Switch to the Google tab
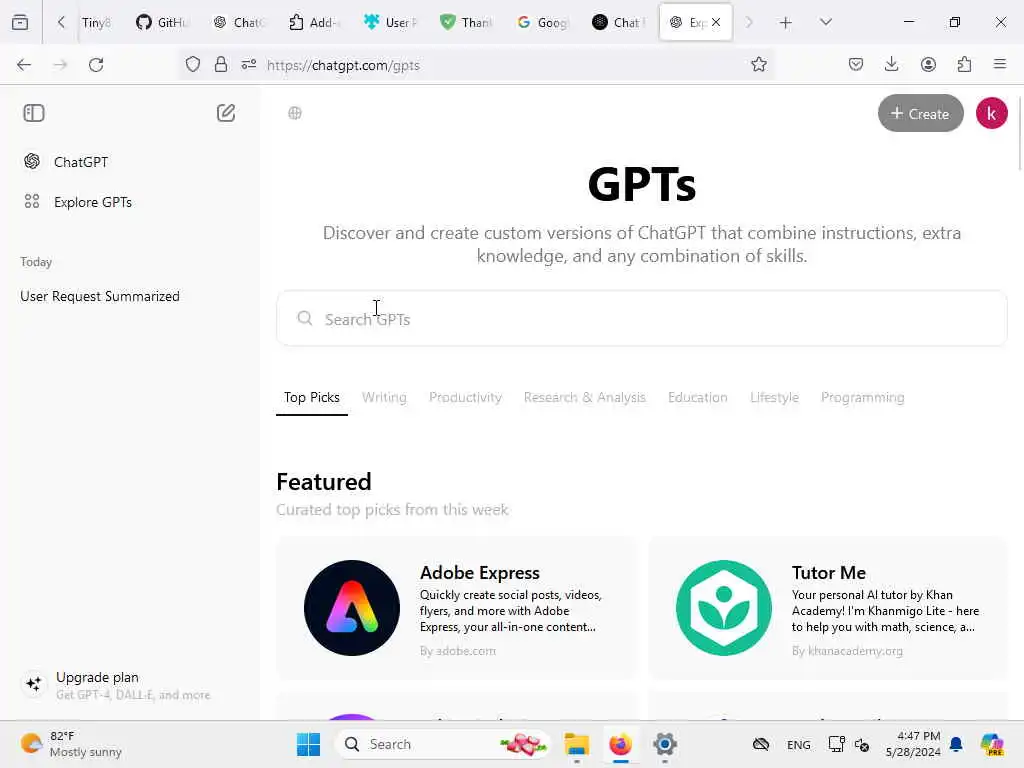 point(543,23)
